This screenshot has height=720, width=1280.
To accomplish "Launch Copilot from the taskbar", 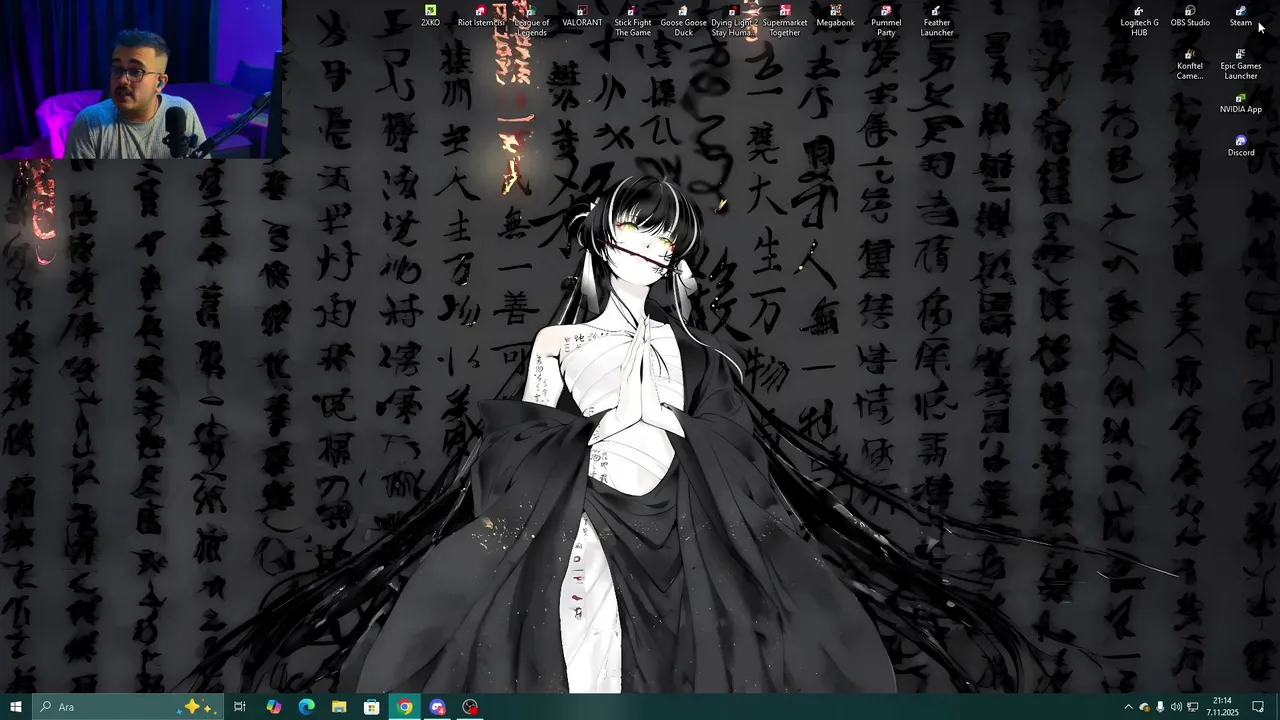I will click(273, 707).
